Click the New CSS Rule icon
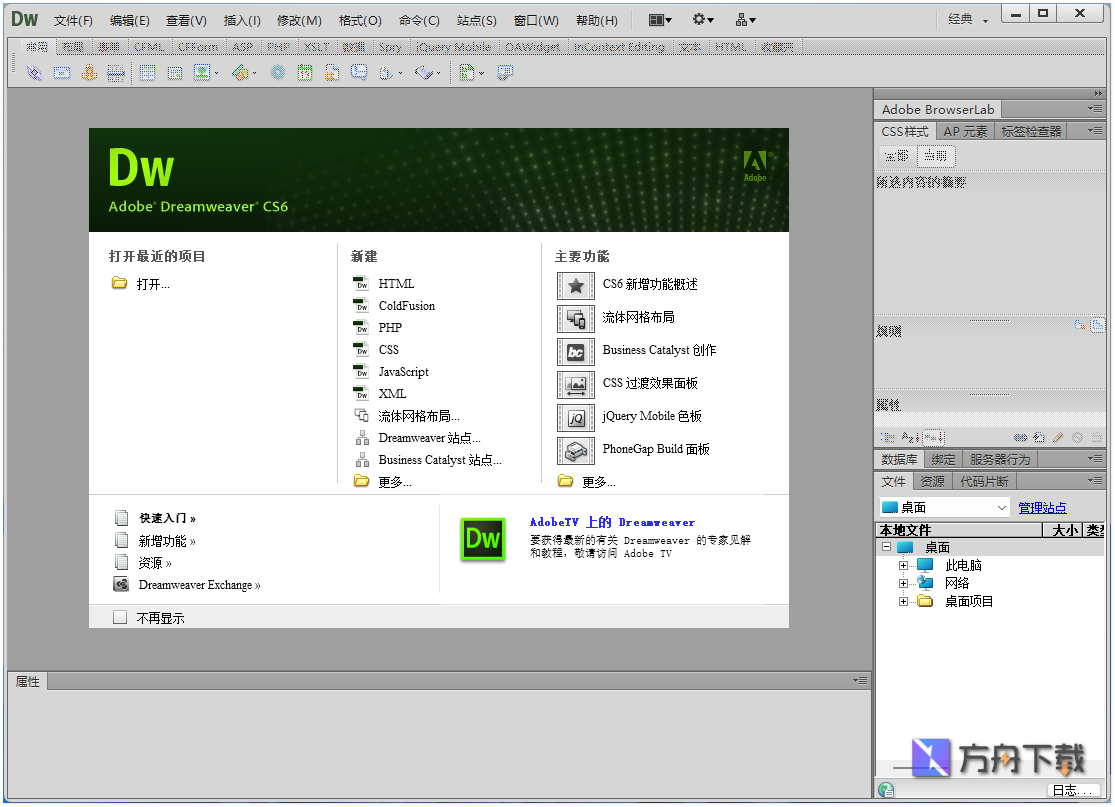 [x=1039, y=437]
